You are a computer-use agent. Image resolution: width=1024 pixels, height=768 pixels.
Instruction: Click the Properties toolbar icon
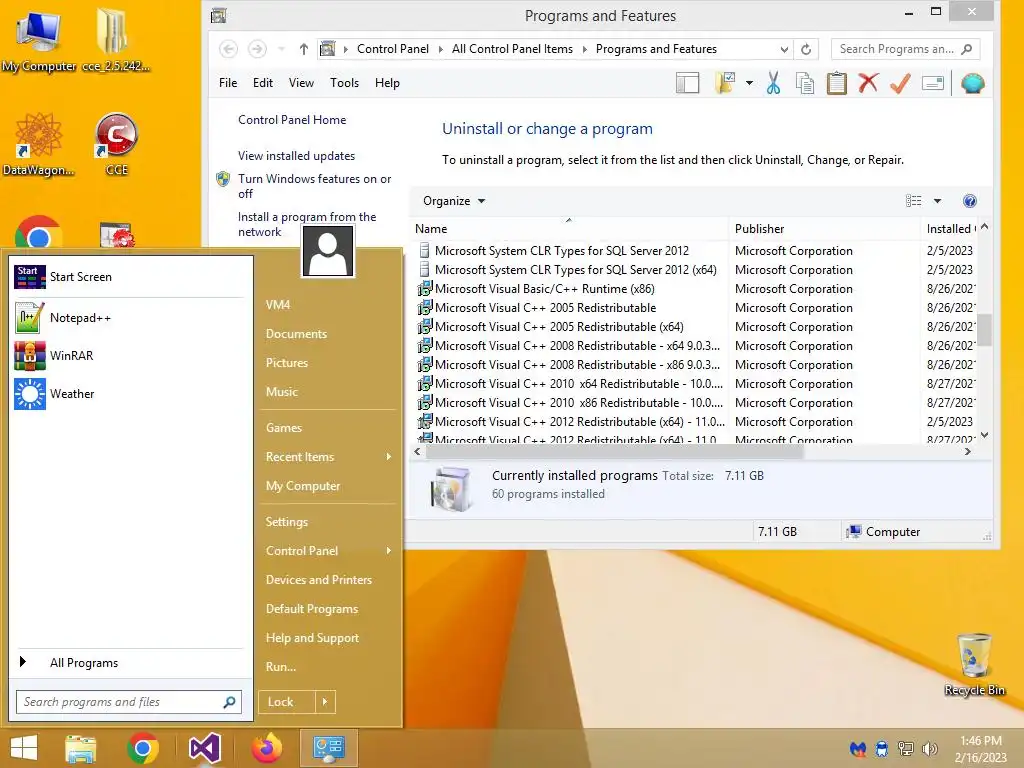click(933, 83)
